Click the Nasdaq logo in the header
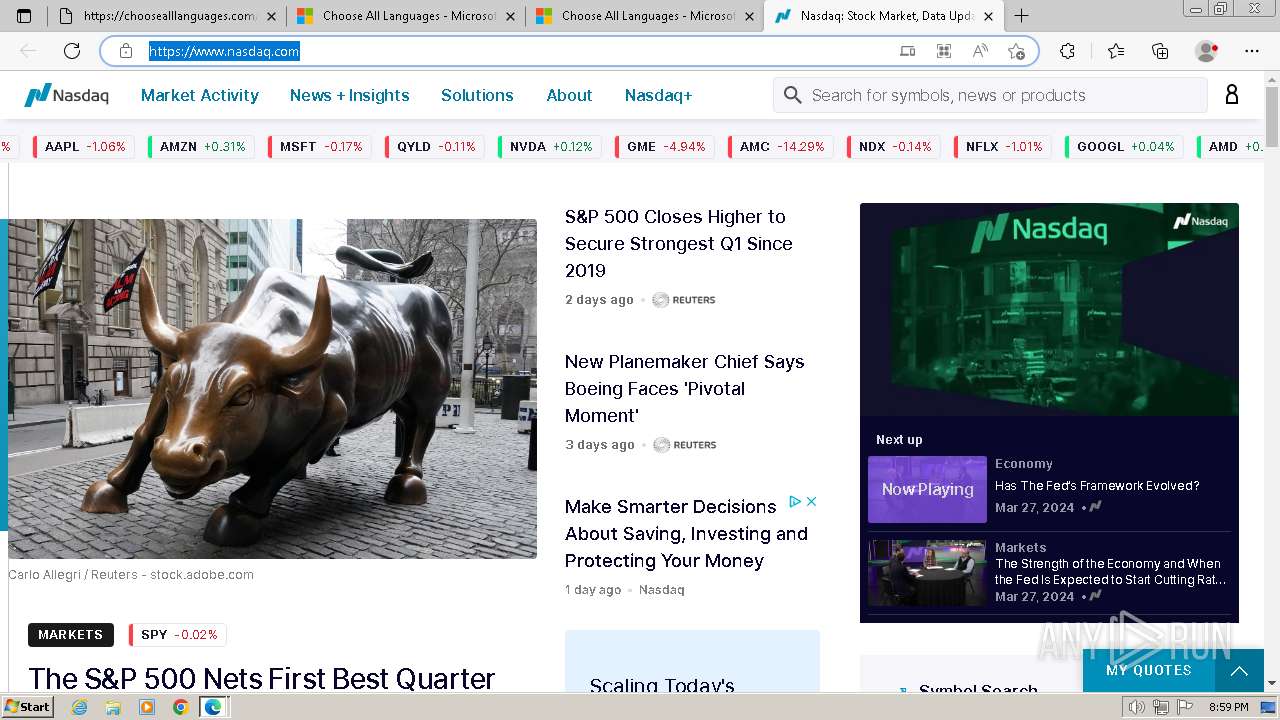The width and height of the screenshot is (1280, 720). pos(66,95)
